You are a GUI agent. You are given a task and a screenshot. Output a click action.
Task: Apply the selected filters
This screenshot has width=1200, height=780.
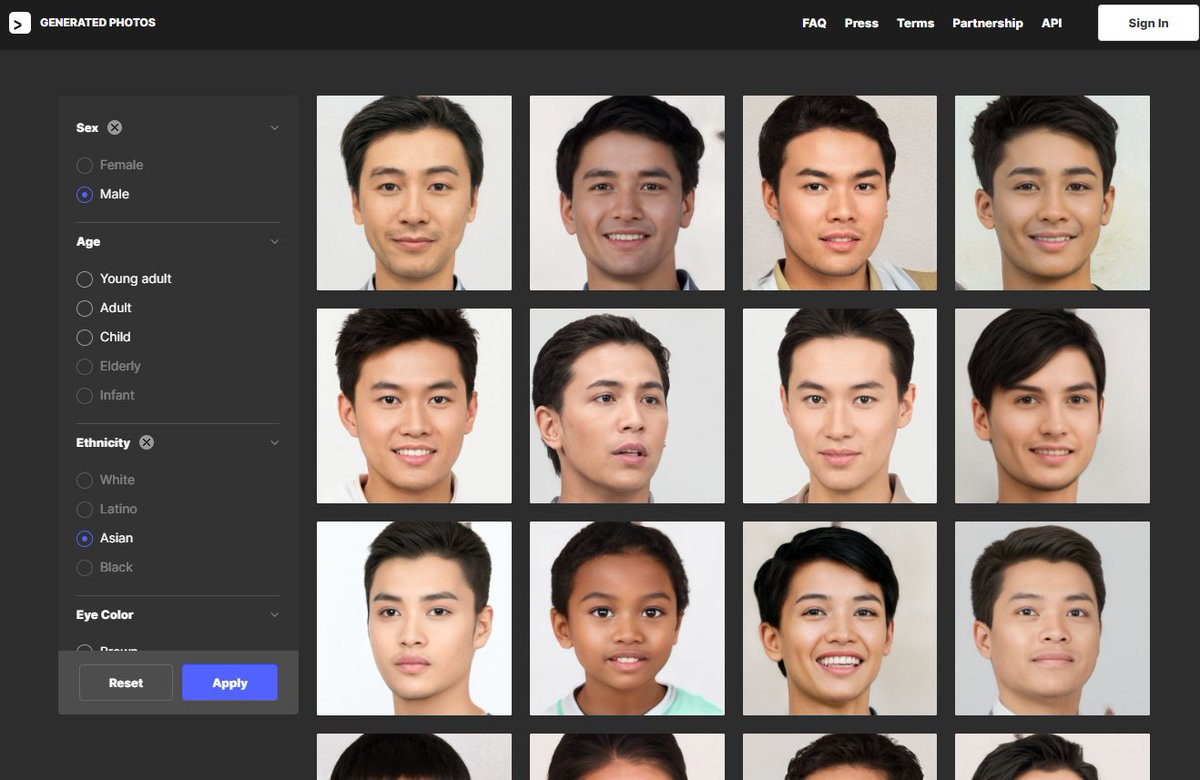click(230, 683)
